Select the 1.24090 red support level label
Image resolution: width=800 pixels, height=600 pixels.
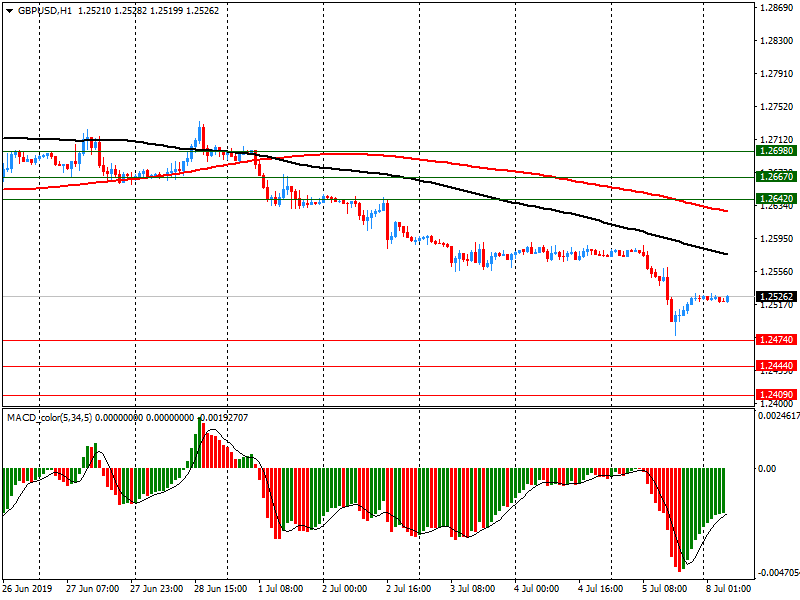tap(776, 395)
